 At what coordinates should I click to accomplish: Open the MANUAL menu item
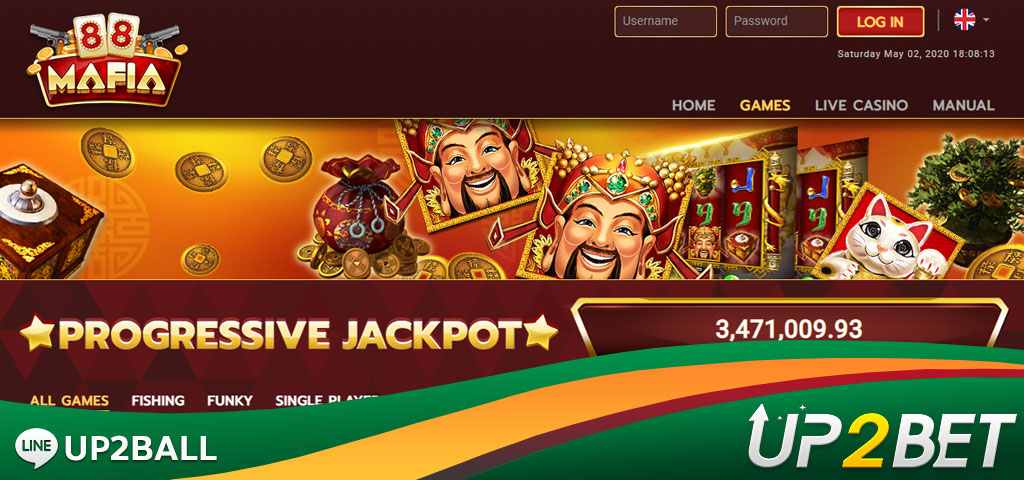963,105
